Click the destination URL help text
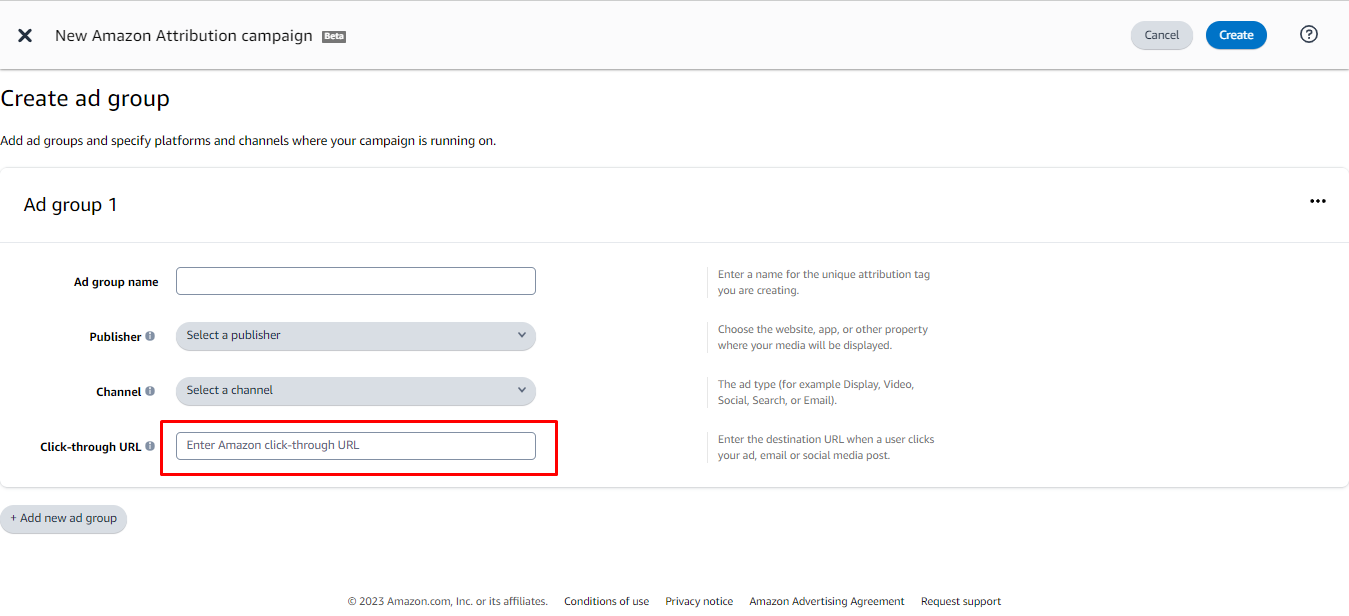This screenshot has height=616, width=1349. click(x=826, y=447)
